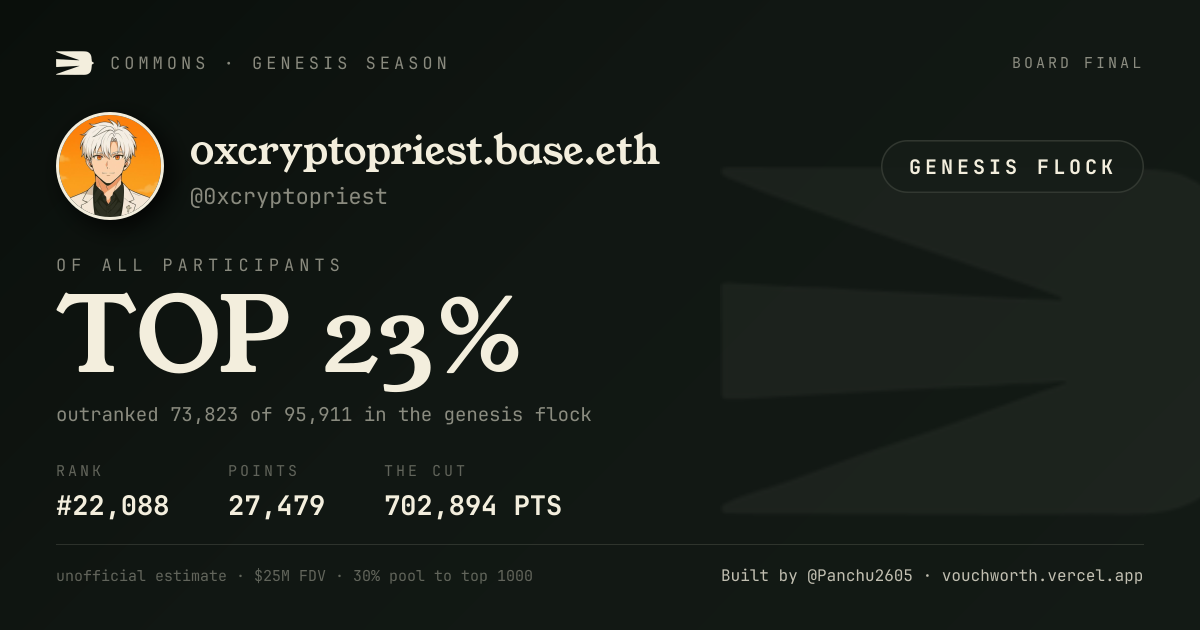Click THE CUT label
The image size is (1200, 630).
pos(425,471)
